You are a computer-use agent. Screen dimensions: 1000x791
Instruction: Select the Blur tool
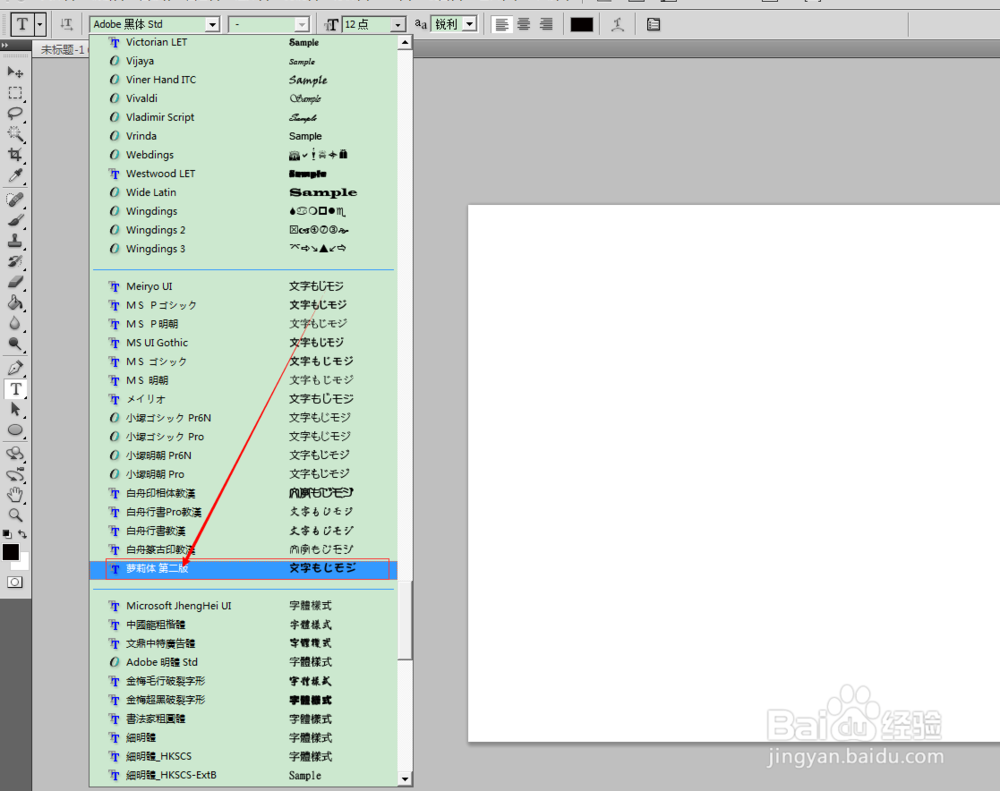[x=15, y=323]
